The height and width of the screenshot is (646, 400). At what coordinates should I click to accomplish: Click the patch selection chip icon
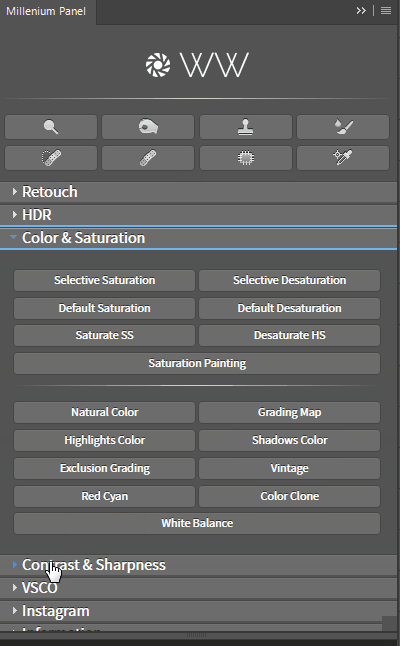[246, 158]
